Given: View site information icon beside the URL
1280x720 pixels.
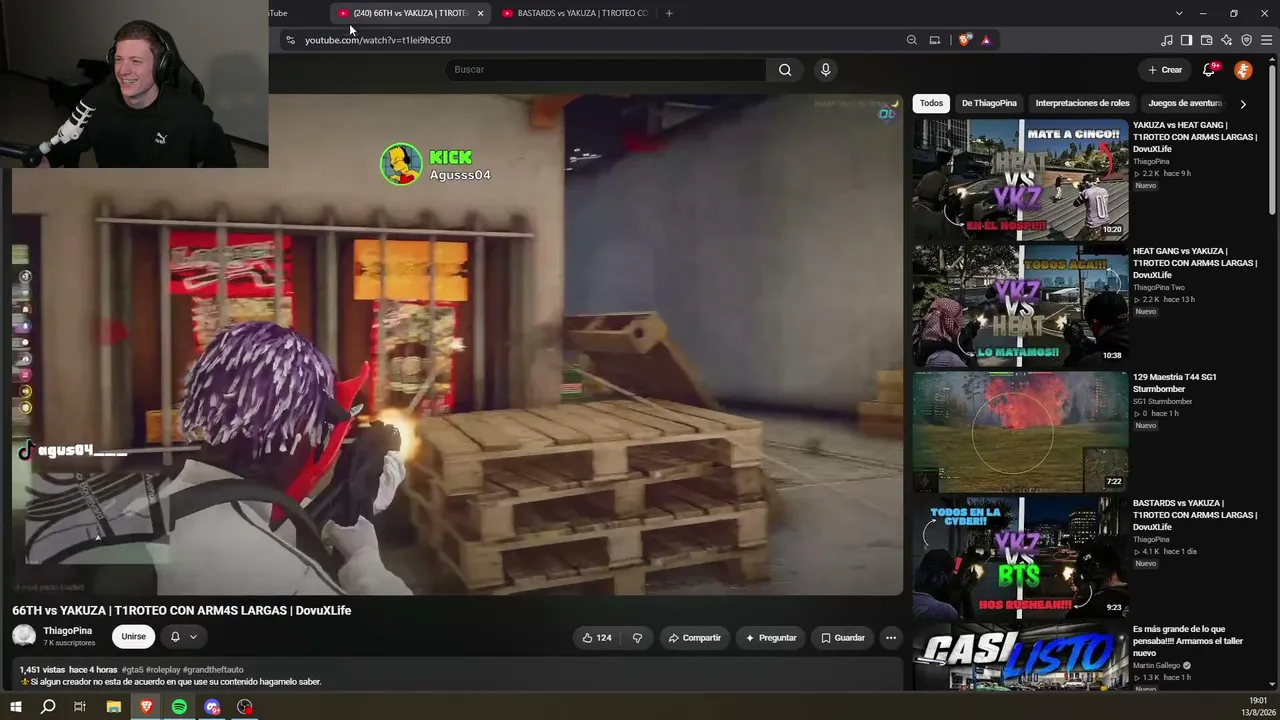Looking at the screenshot, I should coord(290,40).
